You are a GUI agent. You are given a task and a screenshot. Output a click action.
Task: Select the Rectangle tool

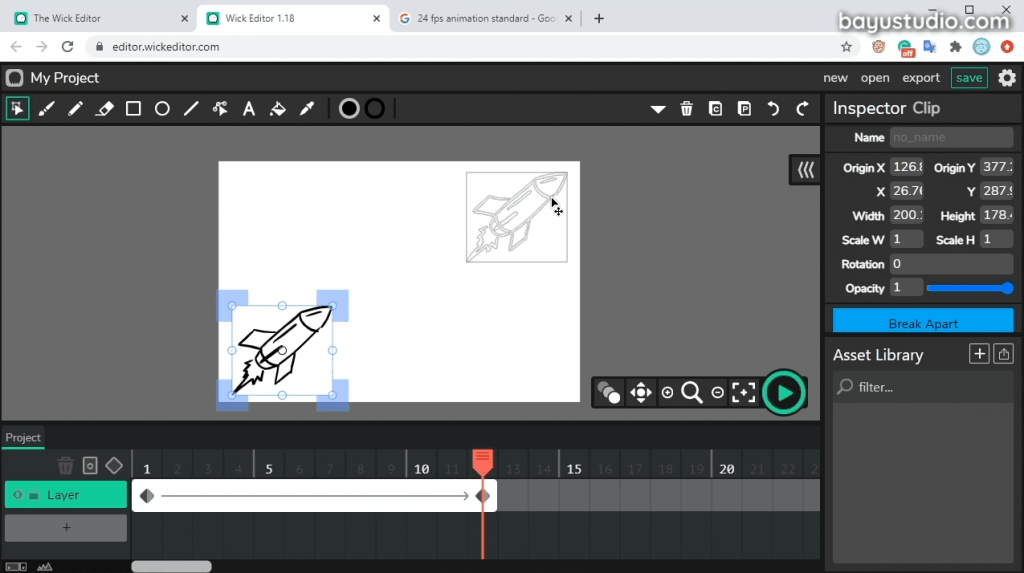pos(133,108)
